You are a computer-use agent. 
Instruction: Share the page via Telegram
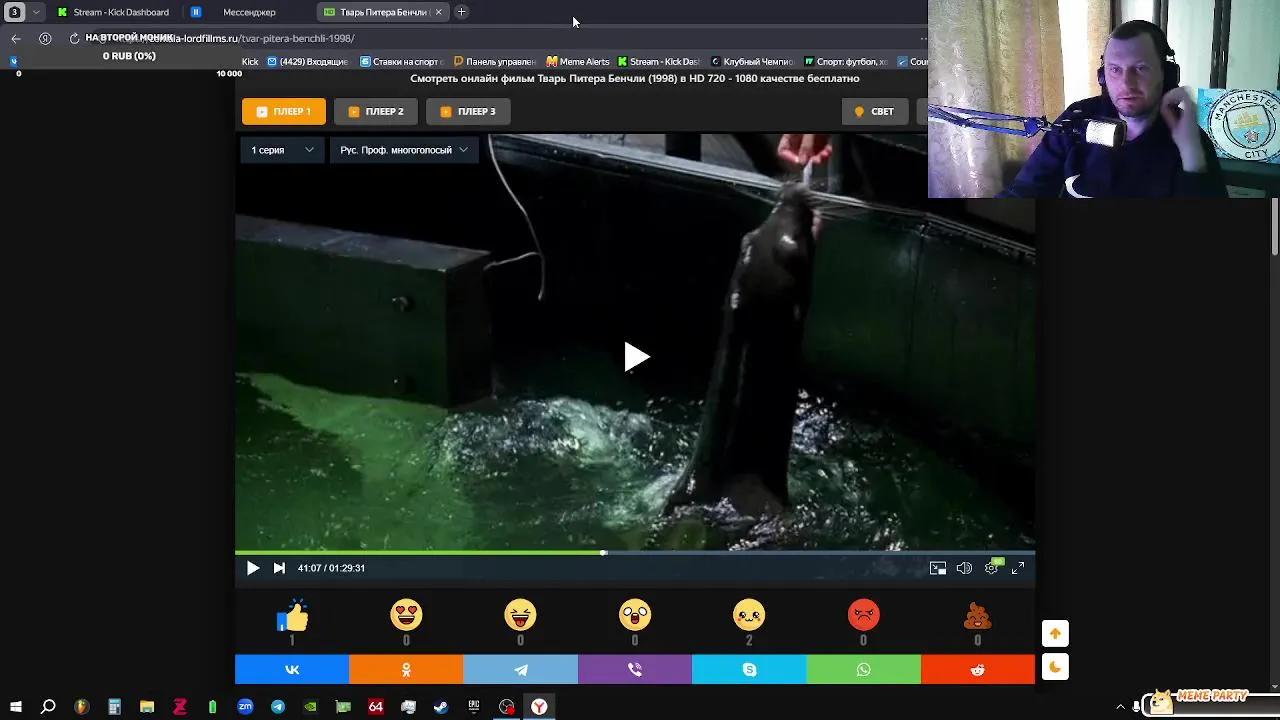[x=520, y=670]
